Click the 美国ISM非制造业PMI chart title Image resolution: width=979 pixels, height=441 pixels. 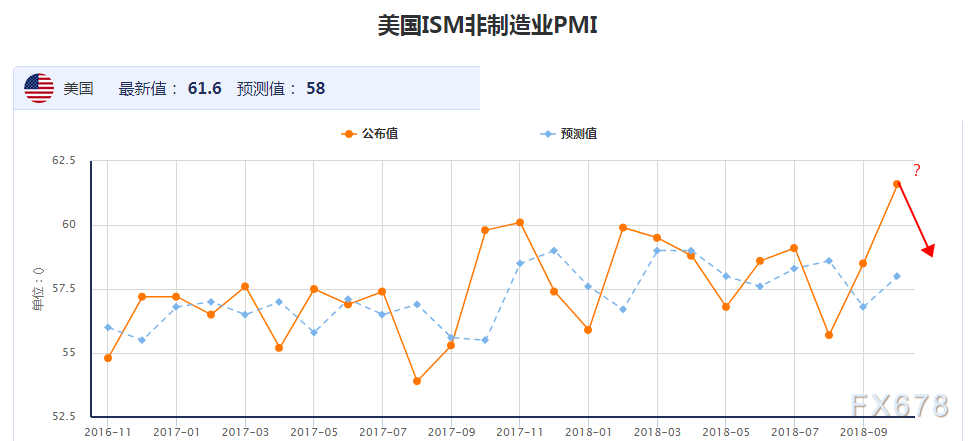point(488,26)
